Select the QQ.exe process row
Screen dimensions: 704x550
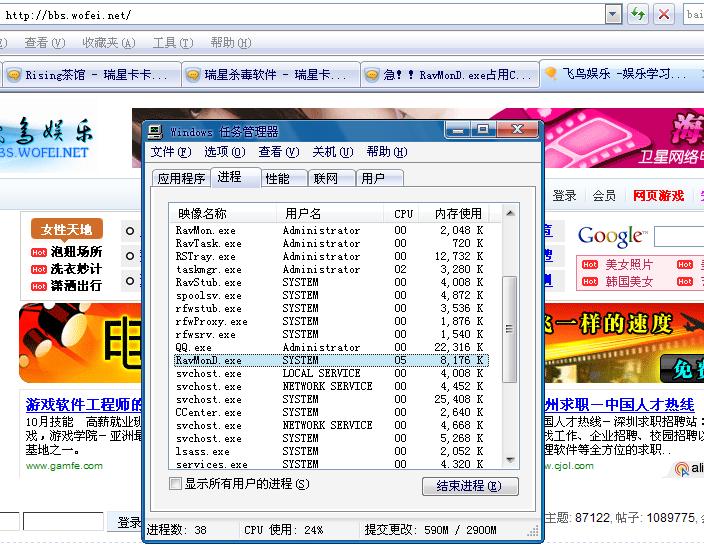tap(331, 348)
